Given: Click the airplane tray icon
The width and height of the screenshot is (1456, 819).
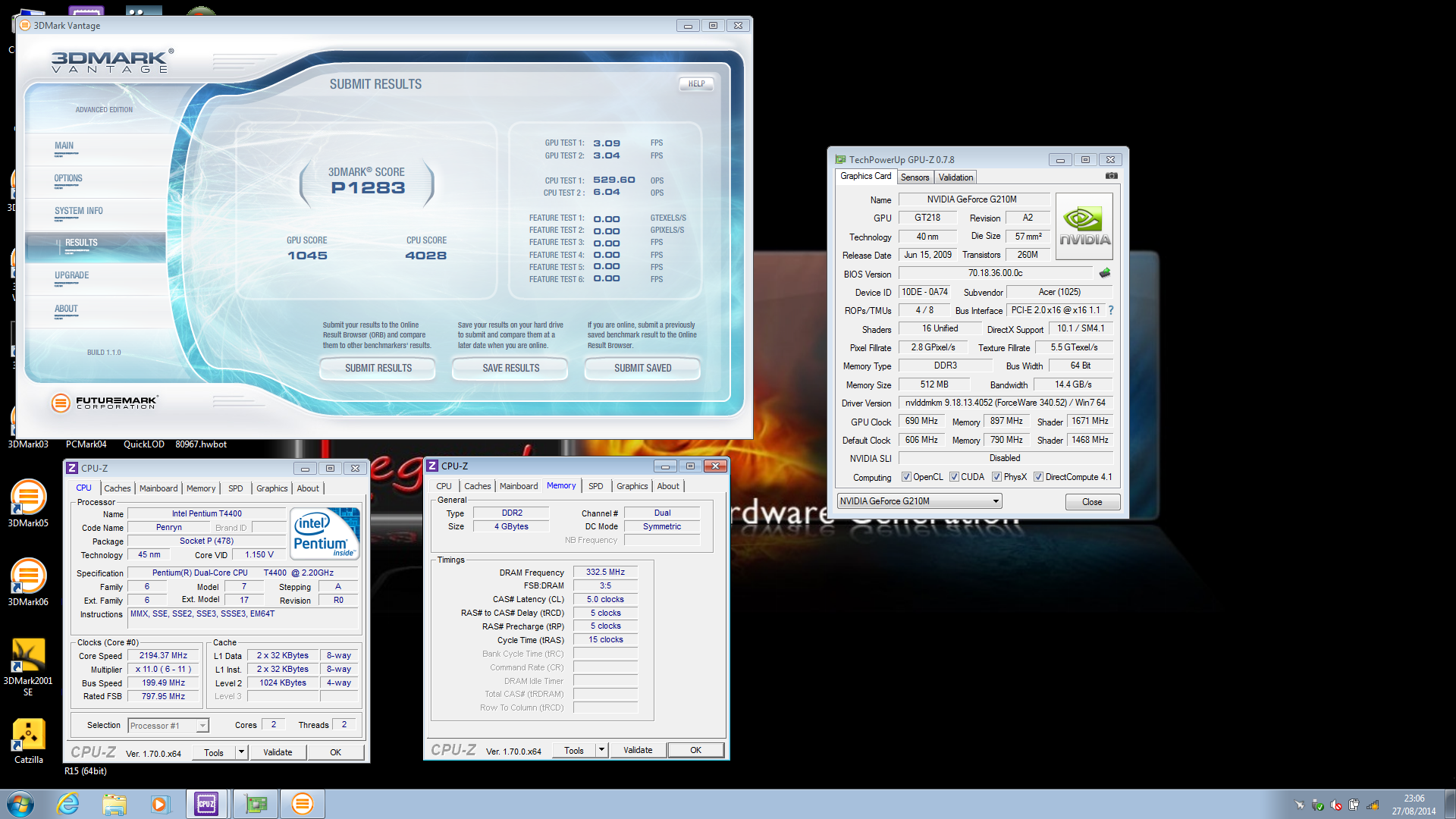Looking at the screenshot, I should [x=1300, y=805].
